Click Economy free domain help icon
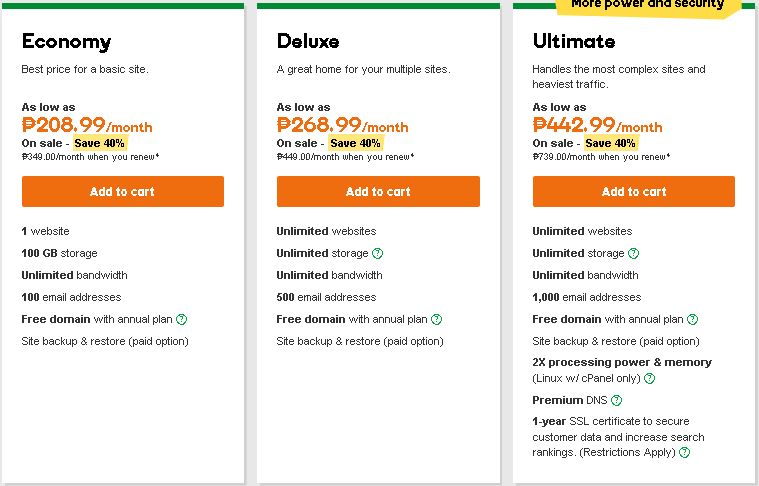Image resolution: width=759 pixels, height=486 pixels. tap(182, 319)
